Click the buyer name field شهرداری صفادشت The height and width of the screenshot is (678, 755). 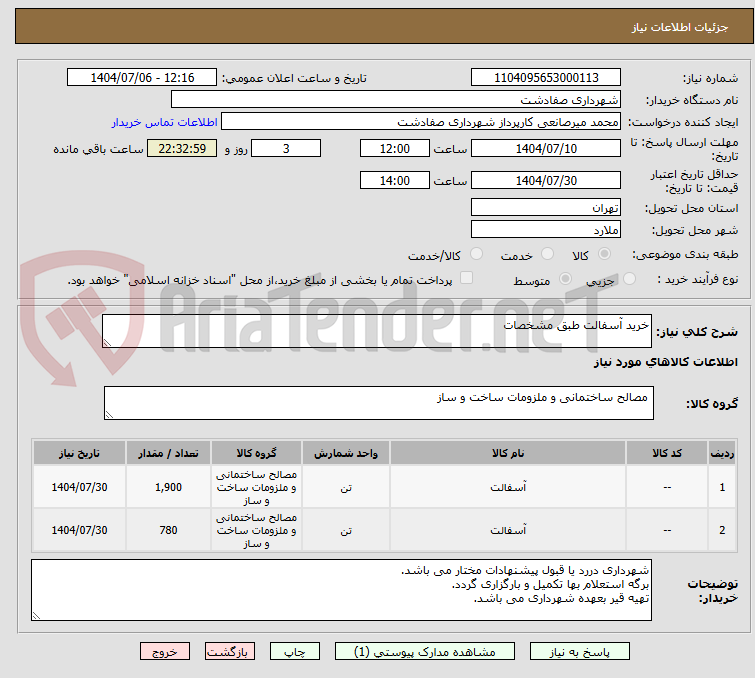tap(396, 100)
